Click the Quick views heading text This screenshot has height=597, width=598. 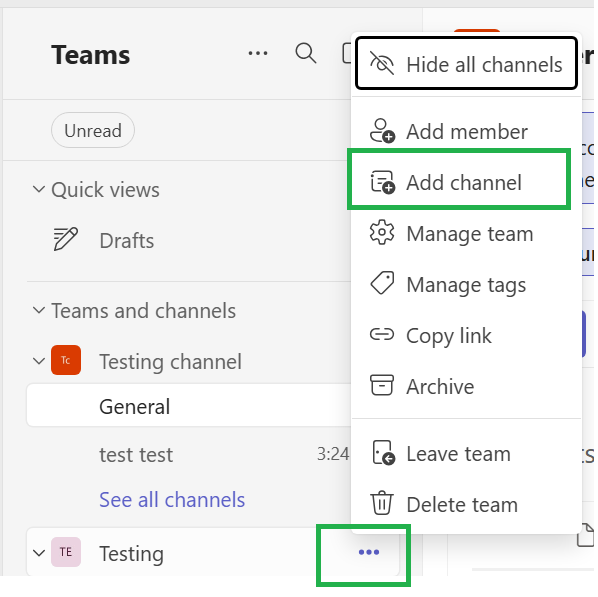click(105, 190)
